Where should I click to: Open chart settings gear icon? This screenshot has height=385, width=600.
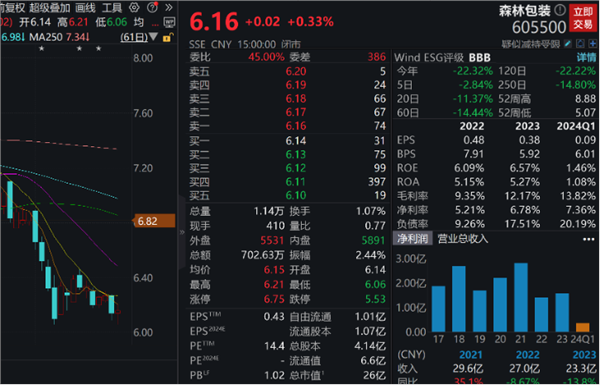[x=134, y=7]
